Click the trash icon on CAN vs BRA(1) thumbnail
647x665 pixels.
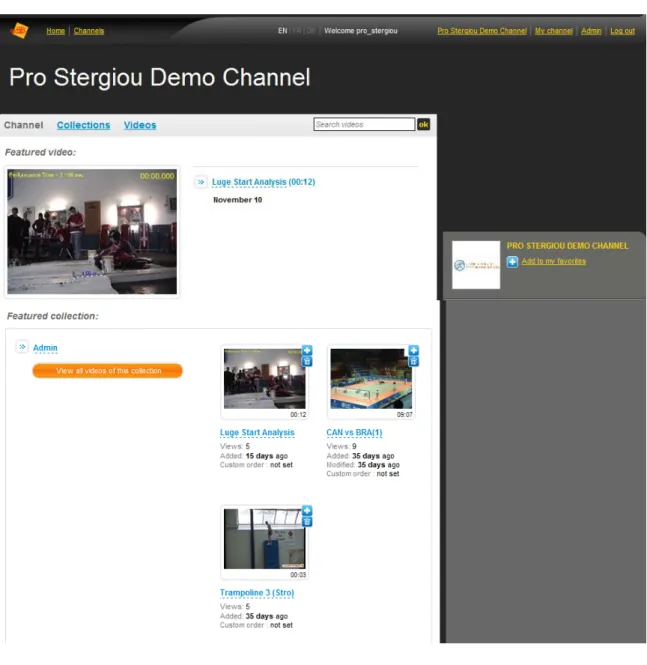point(413,361)
